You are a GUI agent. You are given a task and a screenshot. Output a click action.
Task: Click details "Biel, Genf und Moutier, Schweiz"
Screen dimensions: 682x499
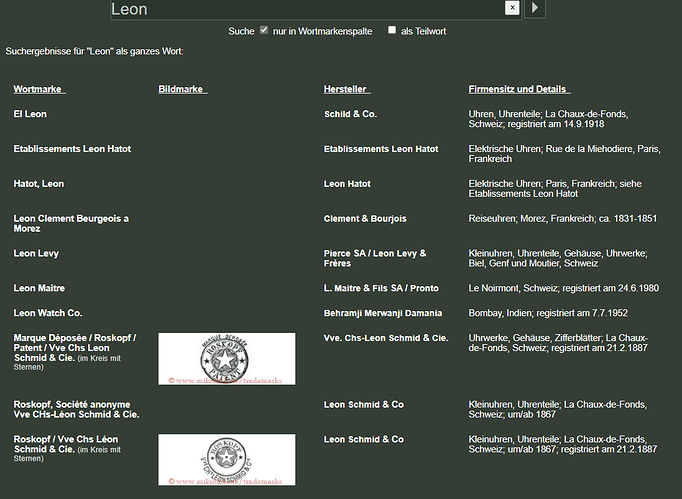[533, 263]
